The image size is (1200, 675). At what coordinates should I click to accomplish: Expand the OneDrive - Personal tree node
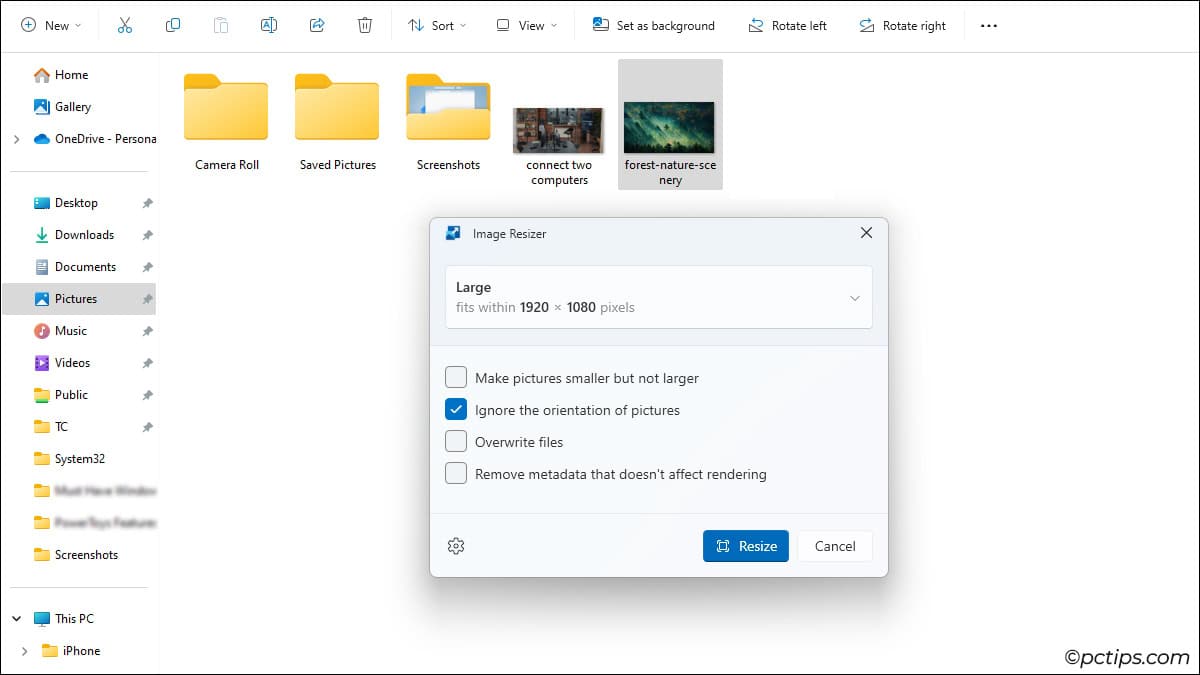(x=16, y=139)
